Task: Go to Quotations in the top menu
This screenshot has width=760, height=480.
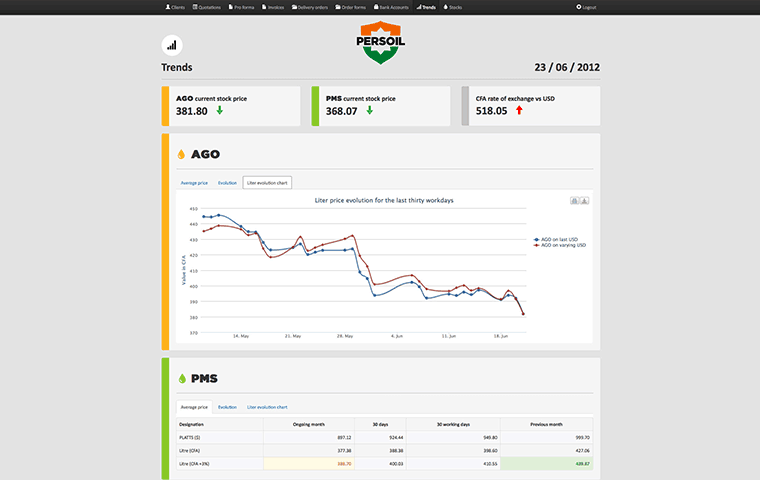Action: click(206, 7)
